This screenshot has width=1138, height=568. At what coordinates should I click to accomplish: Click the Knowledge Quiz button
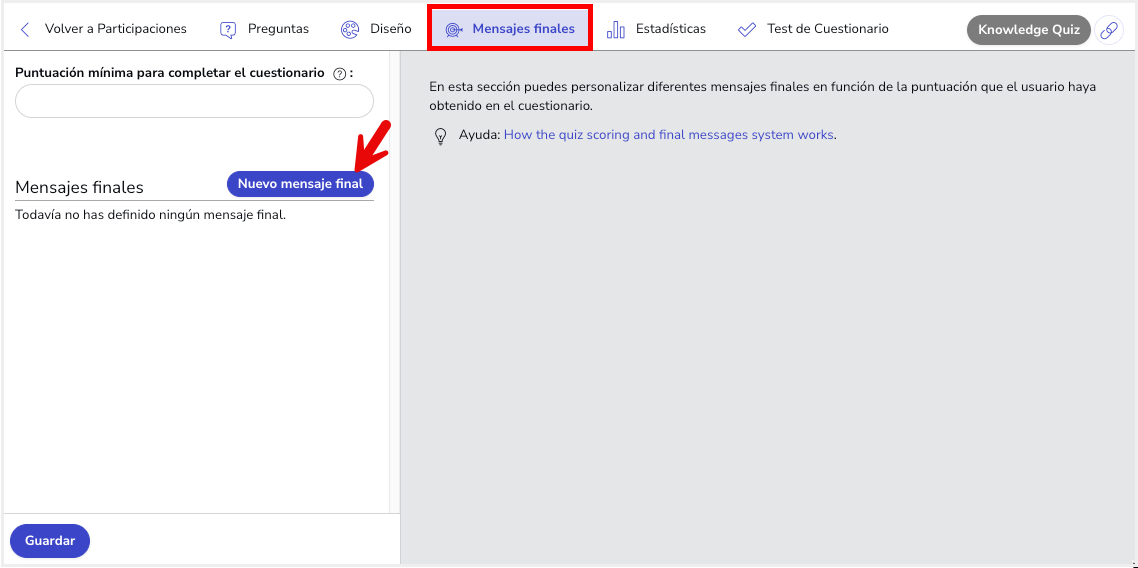click(1028, 30)
